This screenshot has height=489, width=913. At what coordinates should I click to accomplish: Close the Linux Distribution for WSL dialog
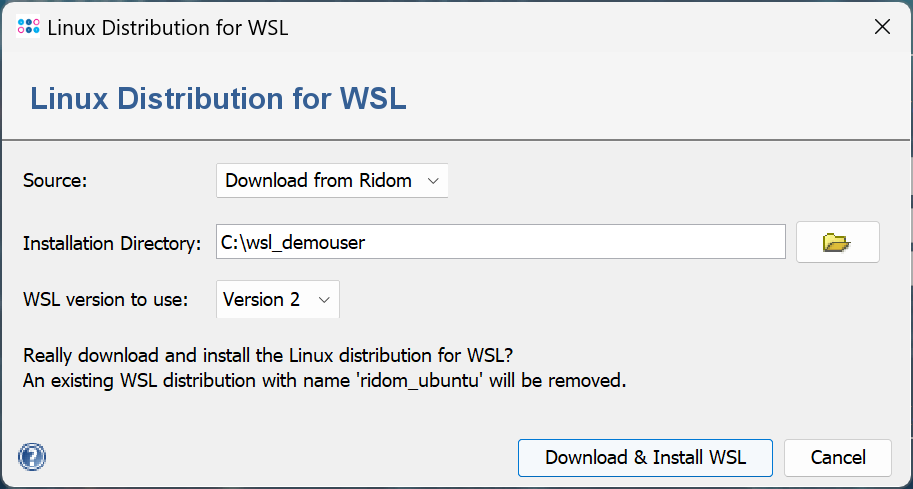[882, 27]
